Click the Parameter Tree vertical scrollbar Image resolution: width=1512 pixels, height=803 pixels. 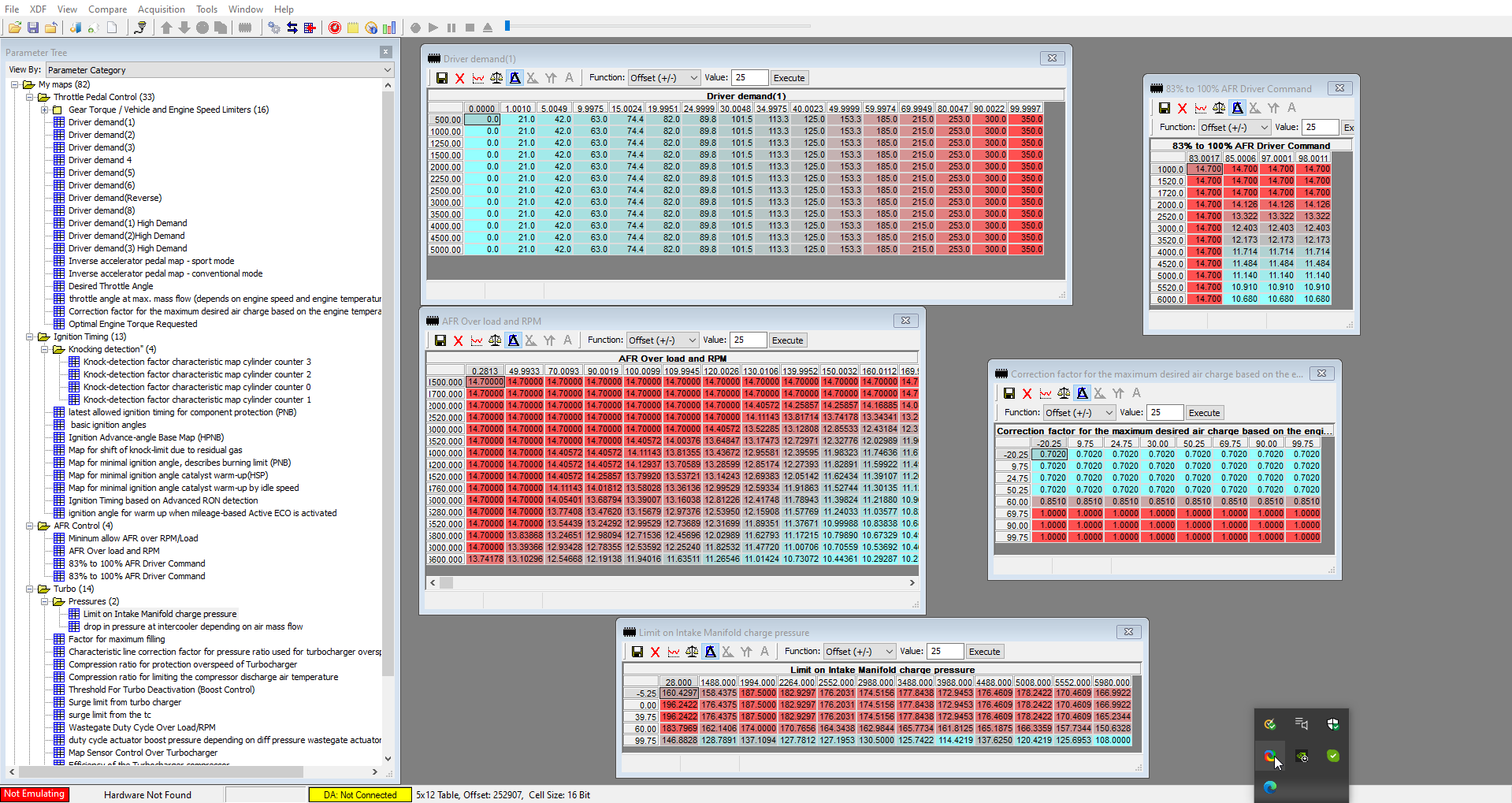click(x=388, y=422)
